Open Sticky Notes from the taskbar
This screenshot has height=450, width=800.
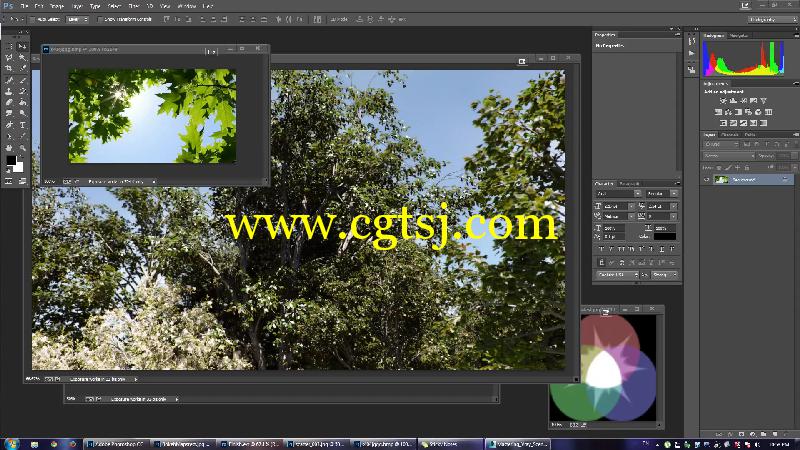click(450, 444)
